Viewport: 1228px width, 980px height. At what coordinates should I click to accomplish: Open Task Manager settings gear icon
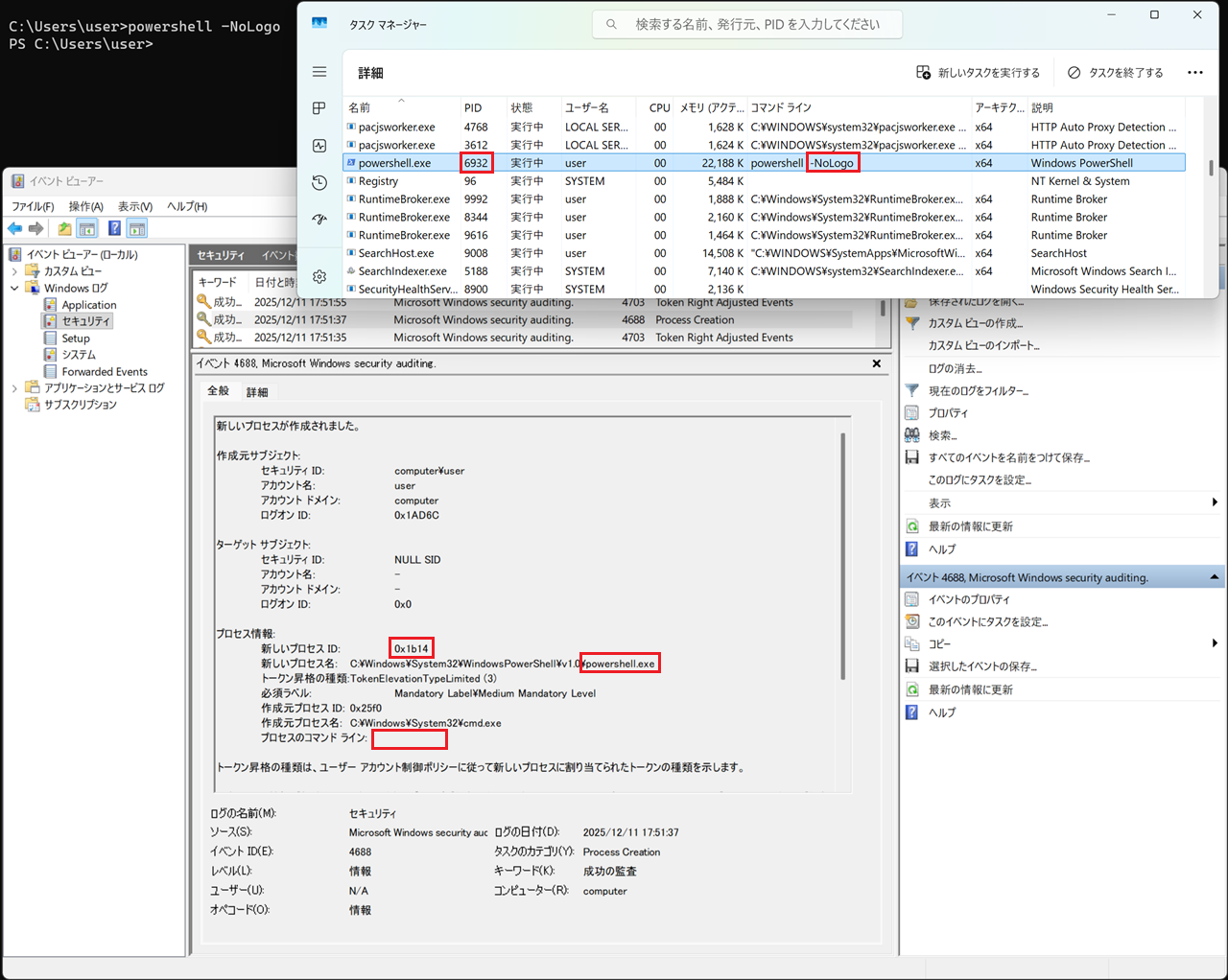(x=319, y=276)
